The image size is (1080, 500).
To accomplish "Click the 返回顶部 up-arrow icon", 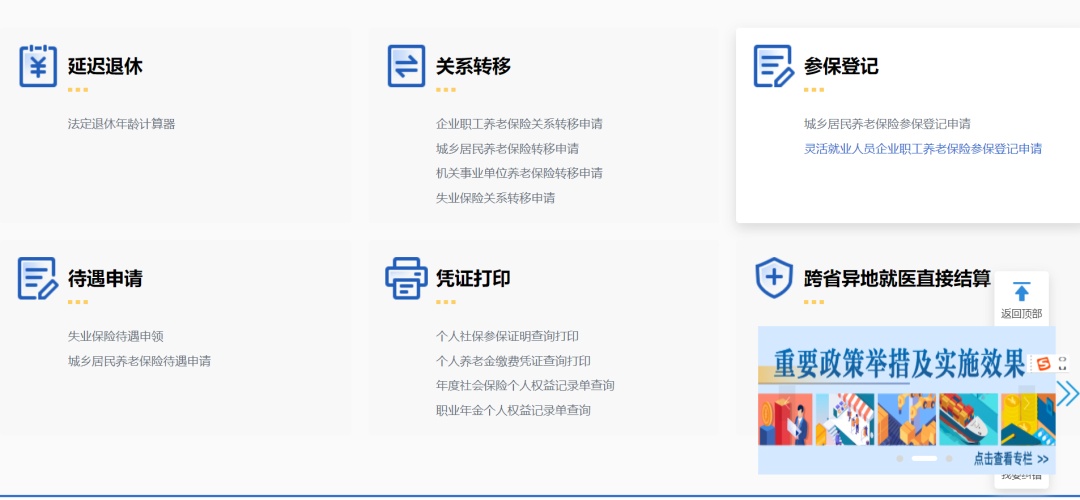I will [x=1021, y=292].
